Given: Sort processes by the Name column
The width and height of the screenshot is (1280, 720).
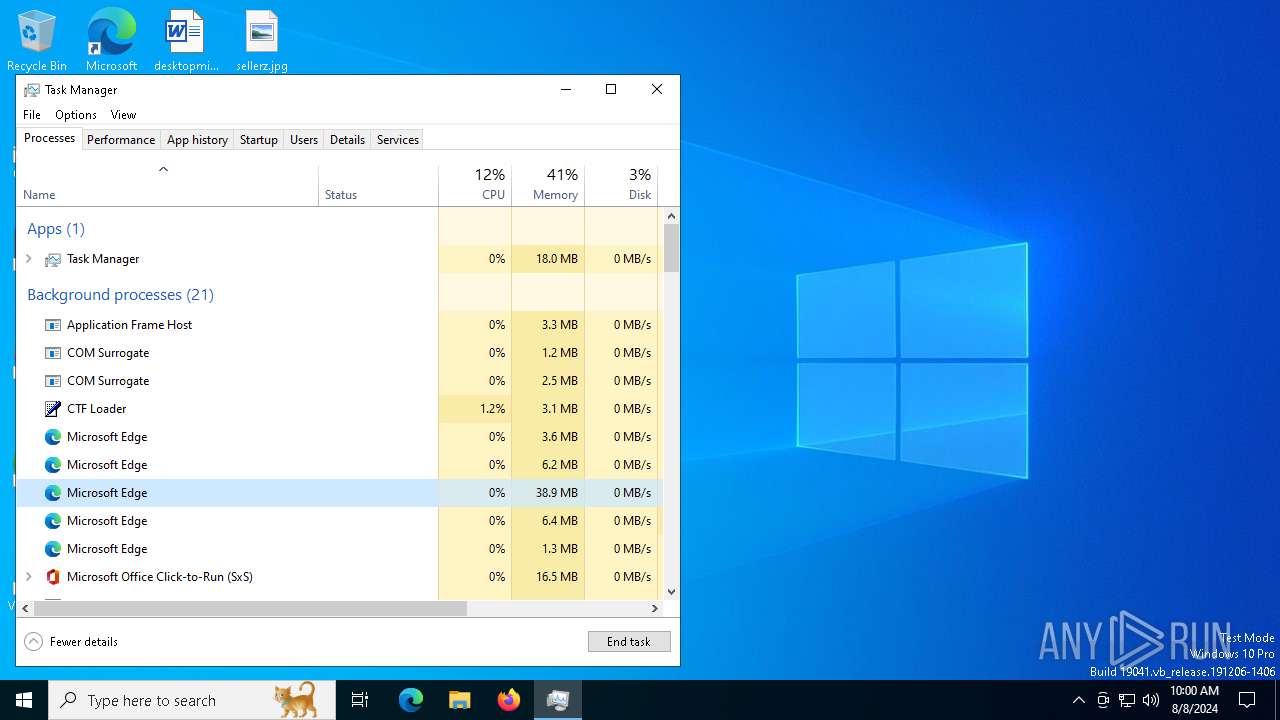Looking at the screenshot, I should coord(168,185).
